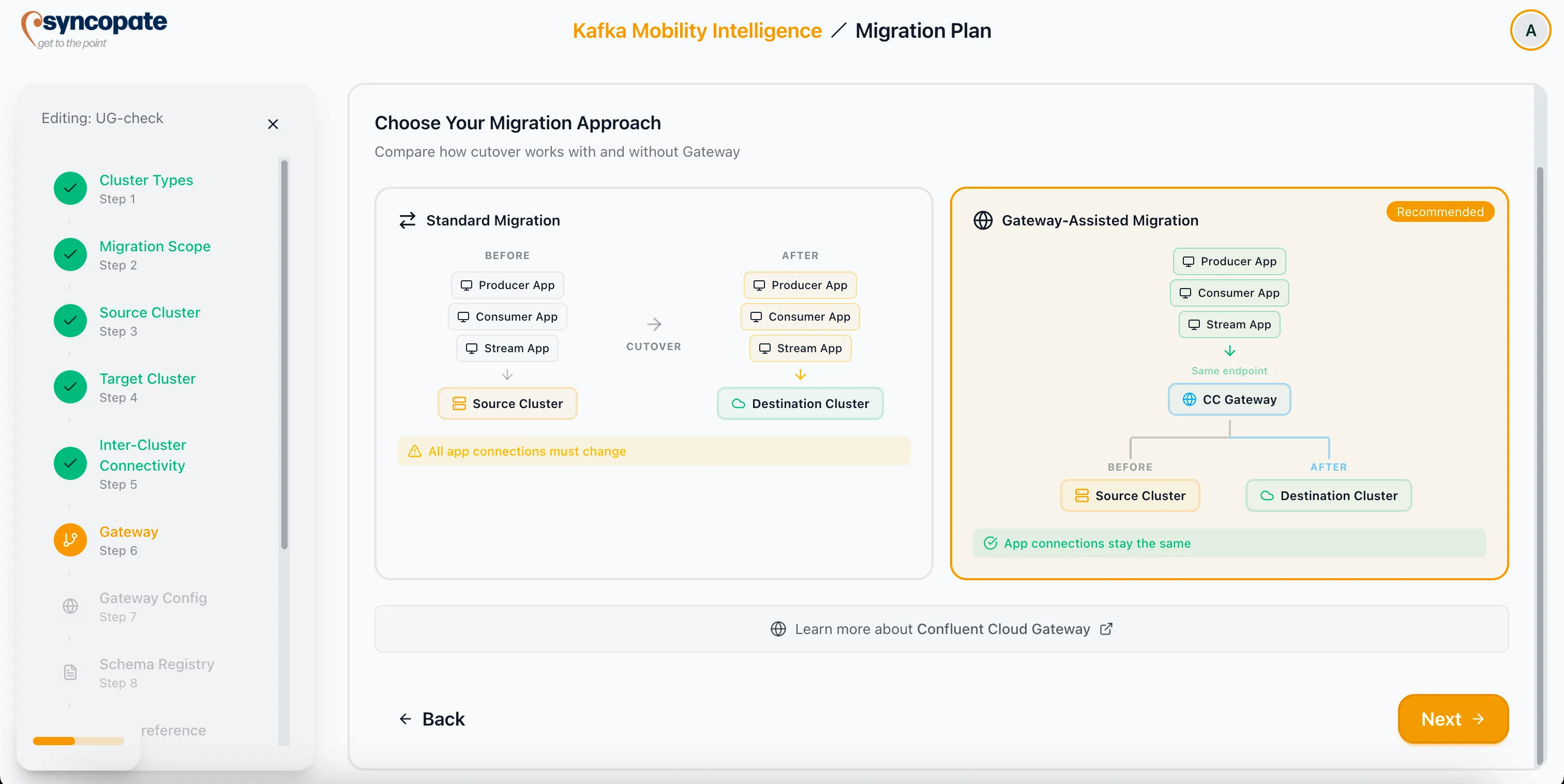Click the Gateway-Assisted Migration globe icon
The height and width of the screenshot is (784, 1564).
pos(984,220)
